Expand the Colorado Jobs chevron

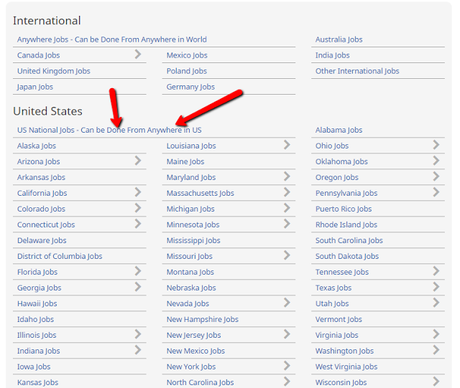pyautogui.click(x=138, y=208)
